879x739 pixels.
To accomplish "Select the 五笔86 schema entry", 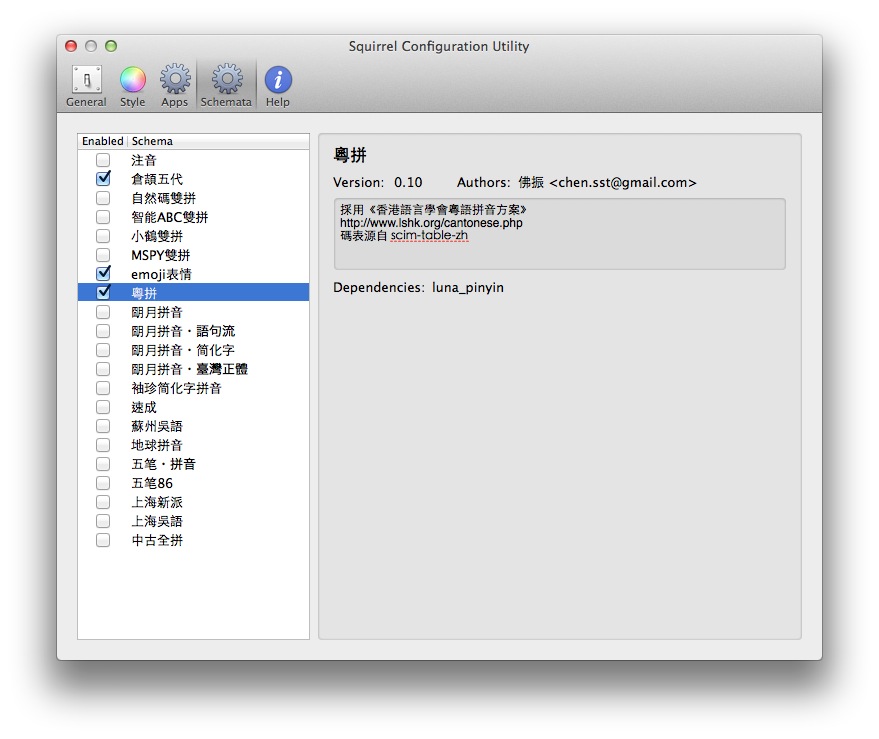I will (152, 483).
